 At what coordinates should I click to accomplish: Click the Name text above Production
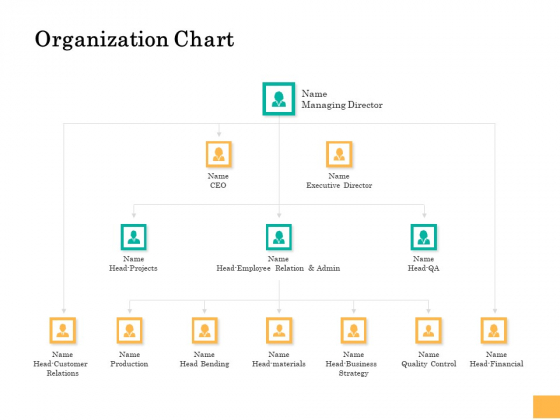pyautogui.click(x=129, y=355)
